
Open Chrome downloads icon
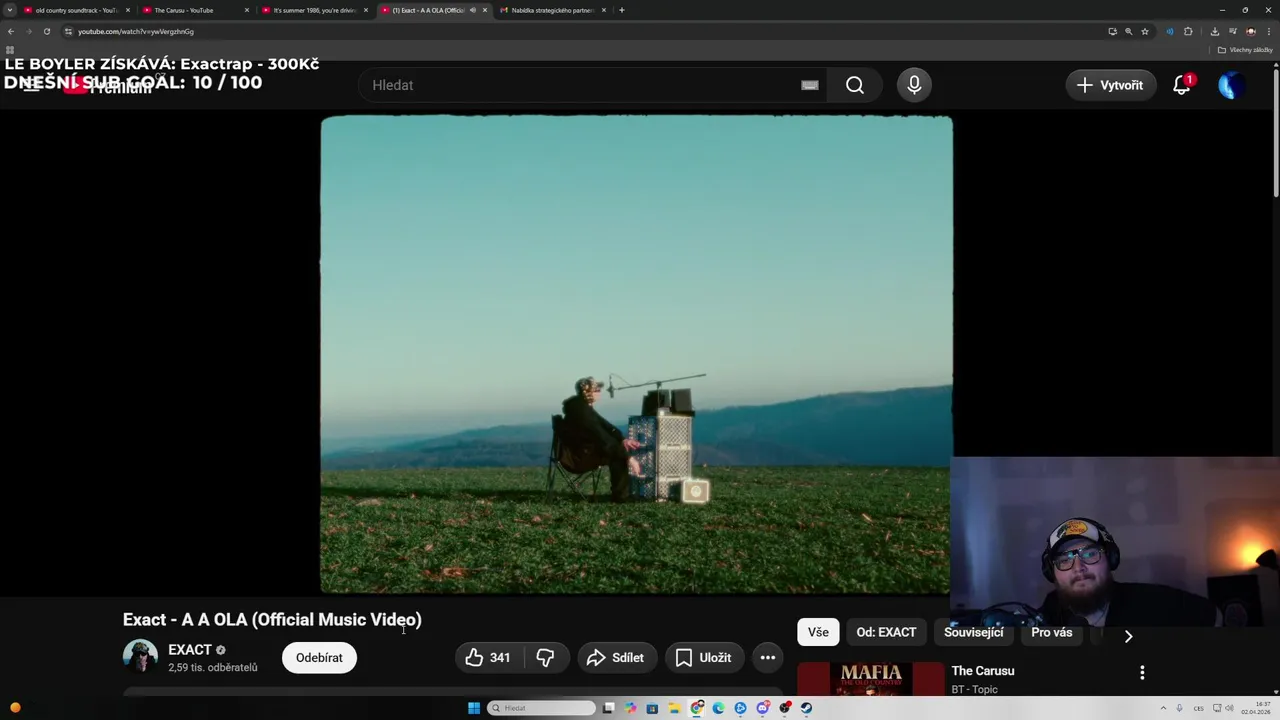(x=1215, y=31)
